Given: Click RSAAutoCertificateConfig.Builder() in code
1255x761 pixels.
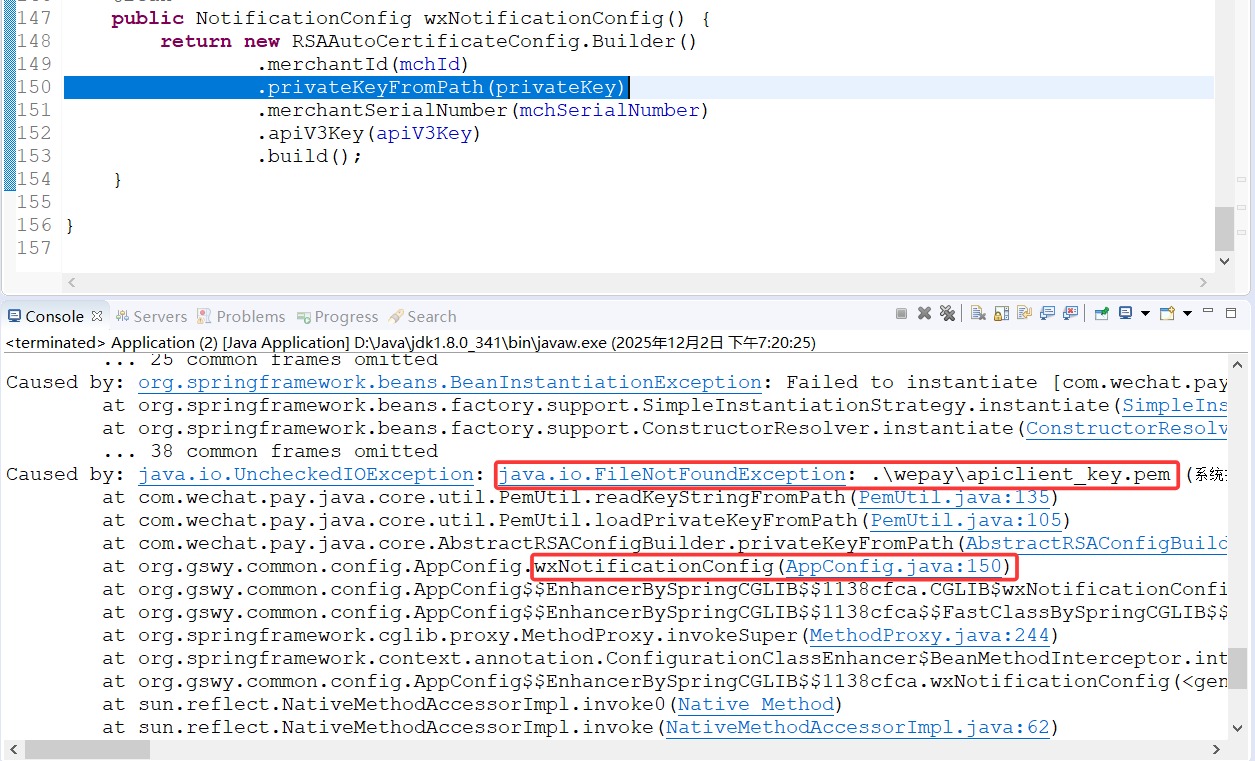Looking at the screenshot, I should point(494,42).
